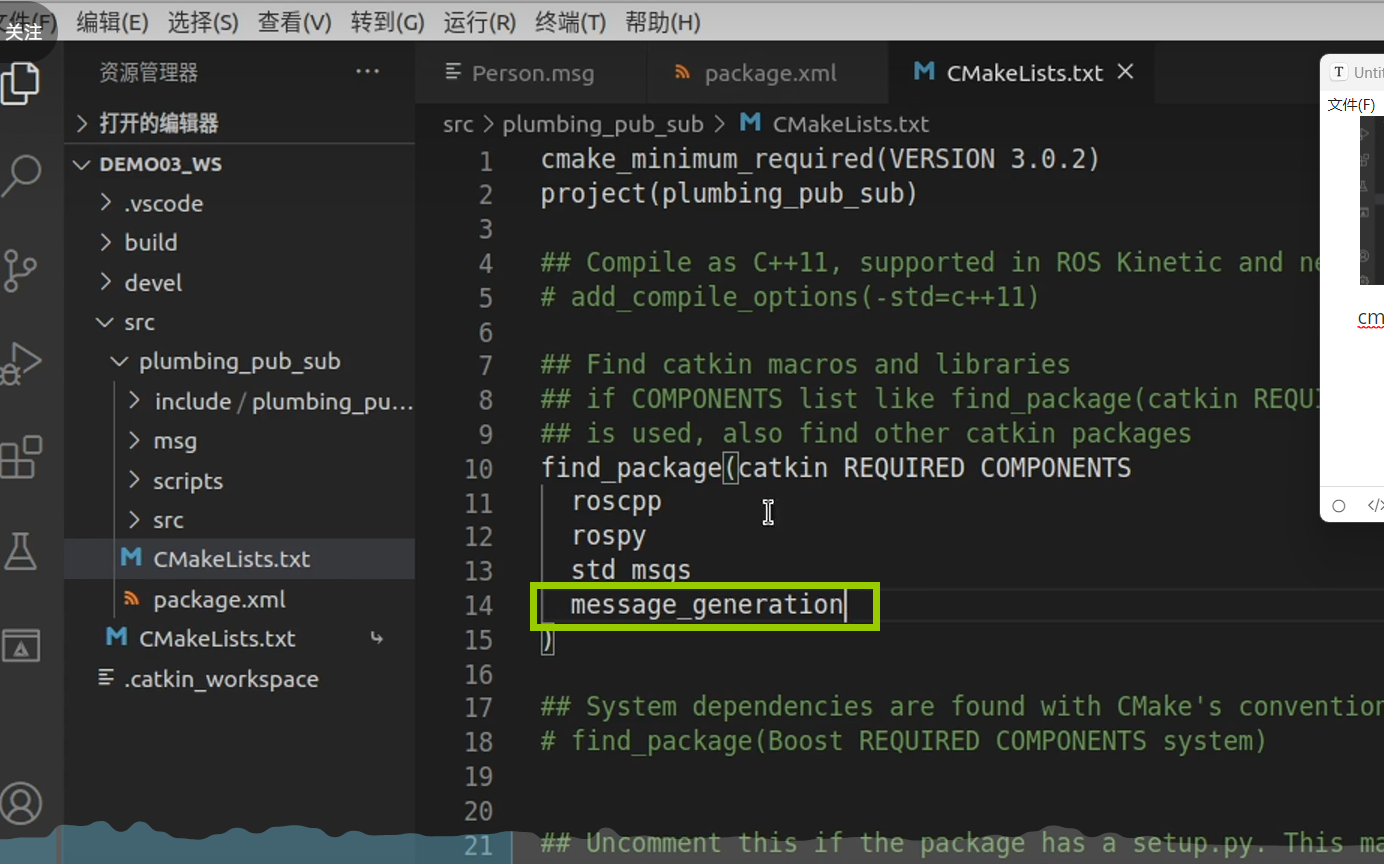1384x864 pixels.
Task: Expand the 打开的编辑器 section
Action: point(240,124)
